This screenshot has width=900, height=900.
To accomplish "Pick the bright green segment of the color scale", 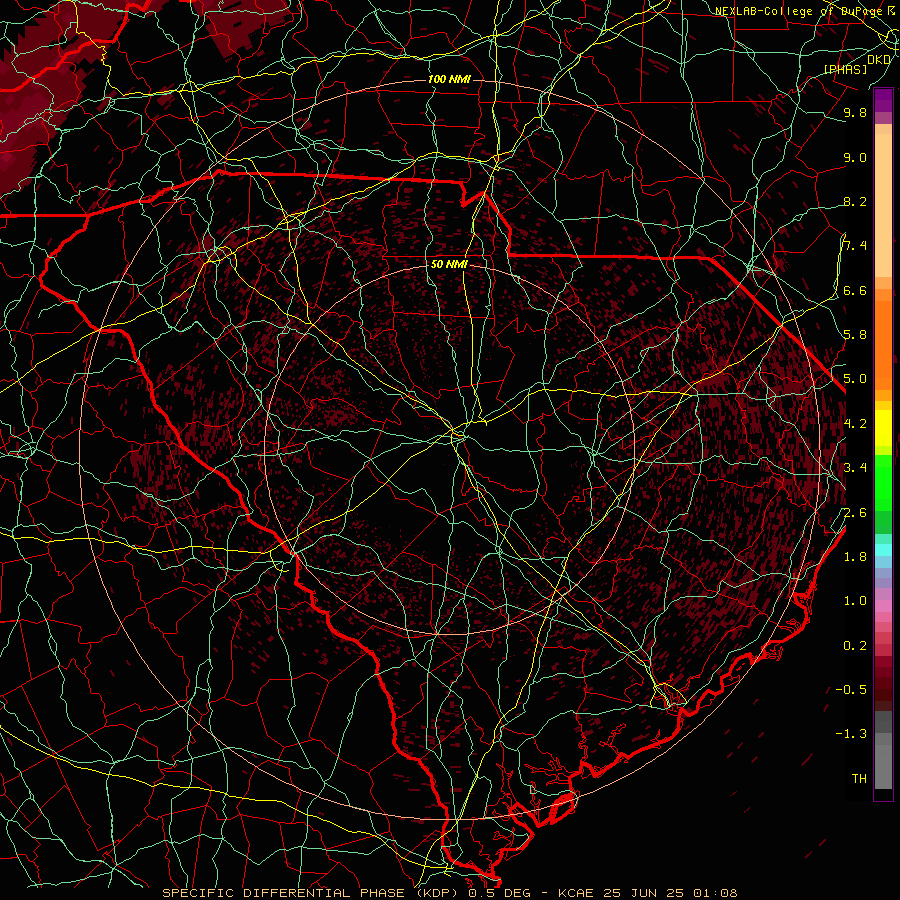I will coord(883,481).
